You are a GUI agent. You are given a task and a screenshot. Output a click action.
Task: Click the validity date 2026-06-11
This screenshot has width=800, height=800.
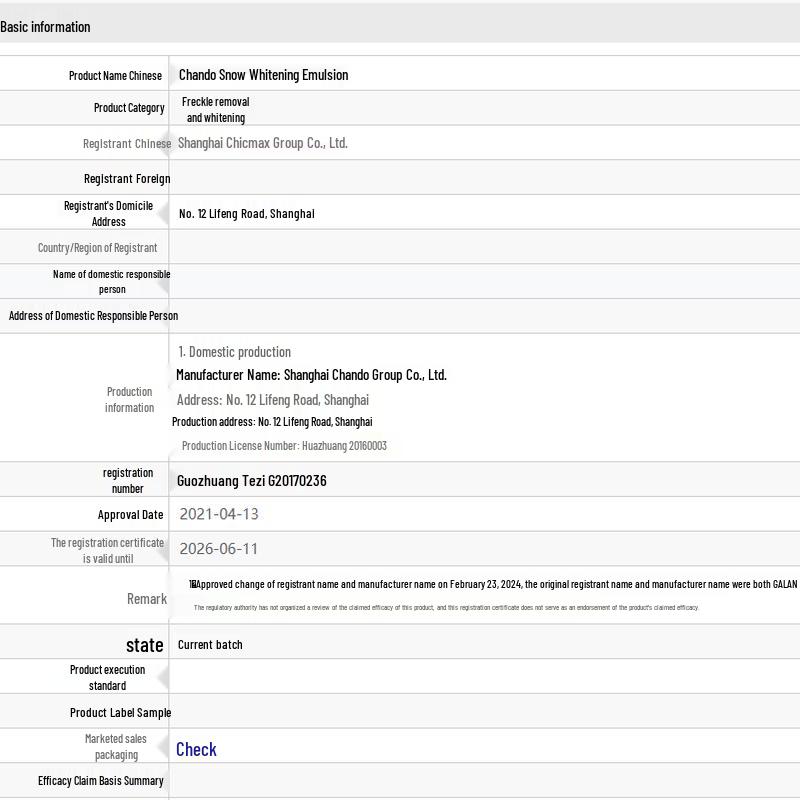click(219, 549)
